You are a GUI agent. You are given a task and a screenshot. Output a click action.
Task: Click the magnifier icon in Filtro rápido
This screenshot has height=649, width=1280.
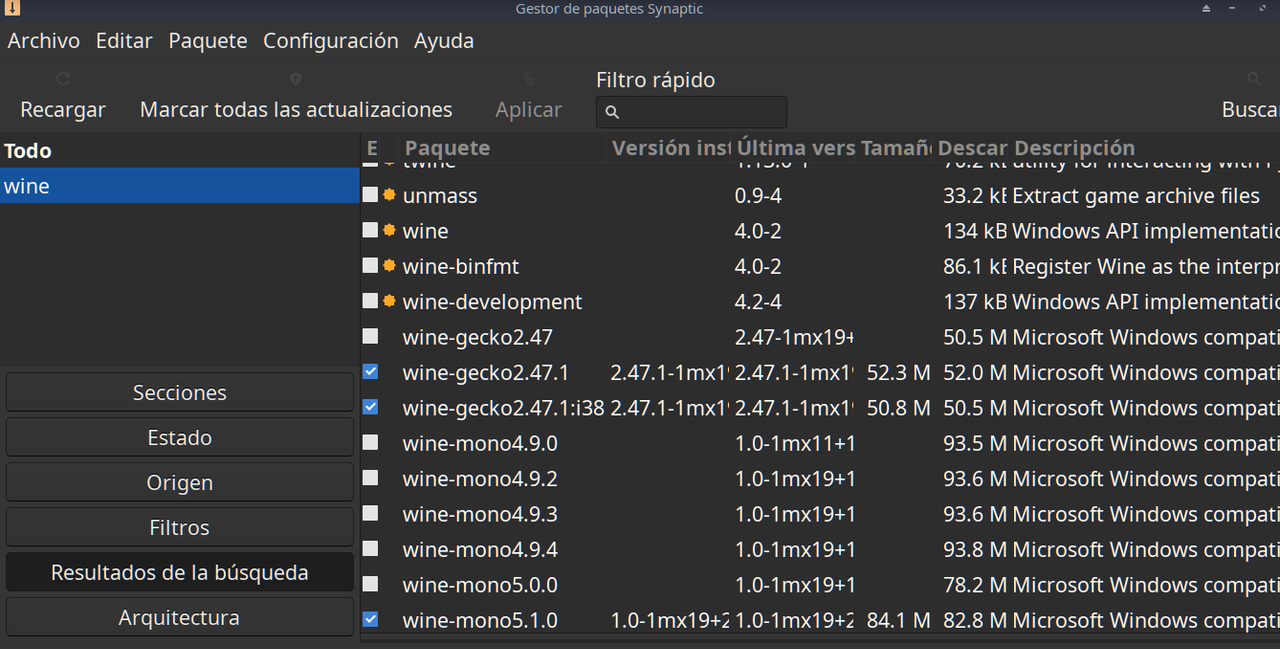click(x=613, y=112)
